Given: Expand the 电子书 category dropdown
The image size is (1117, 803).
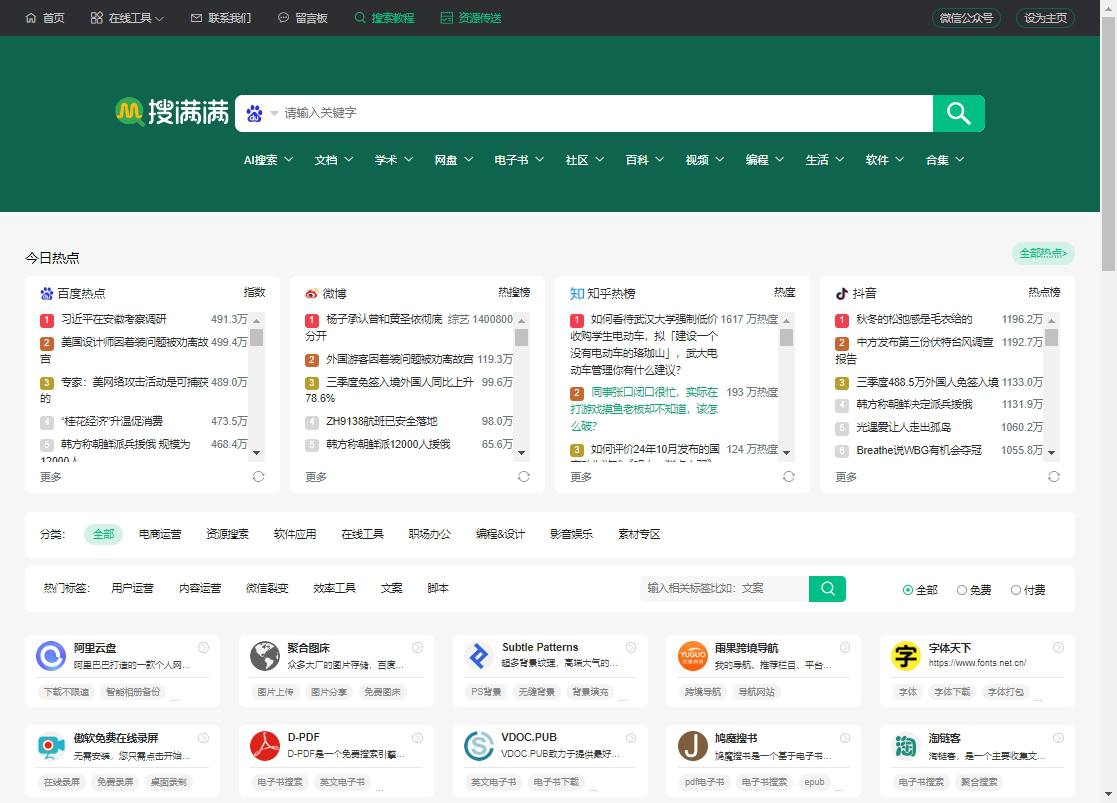Looking at the screenshot, I should pos(519,160).
